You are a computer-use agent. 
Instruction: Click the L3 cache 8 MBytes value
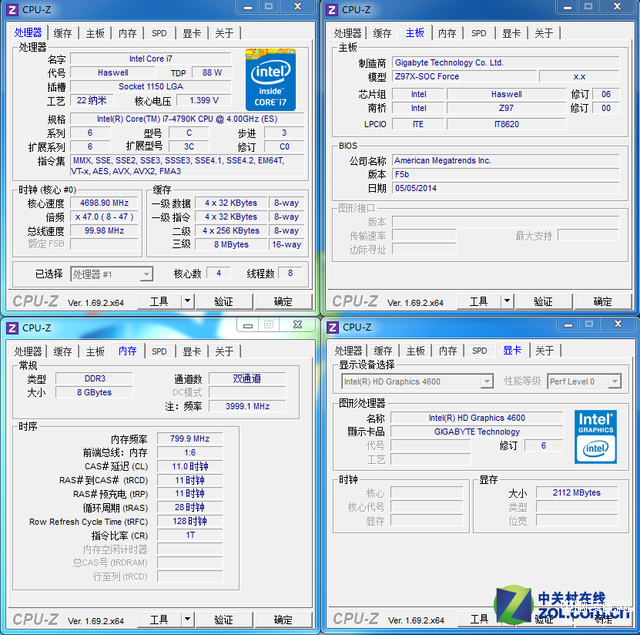231,244
